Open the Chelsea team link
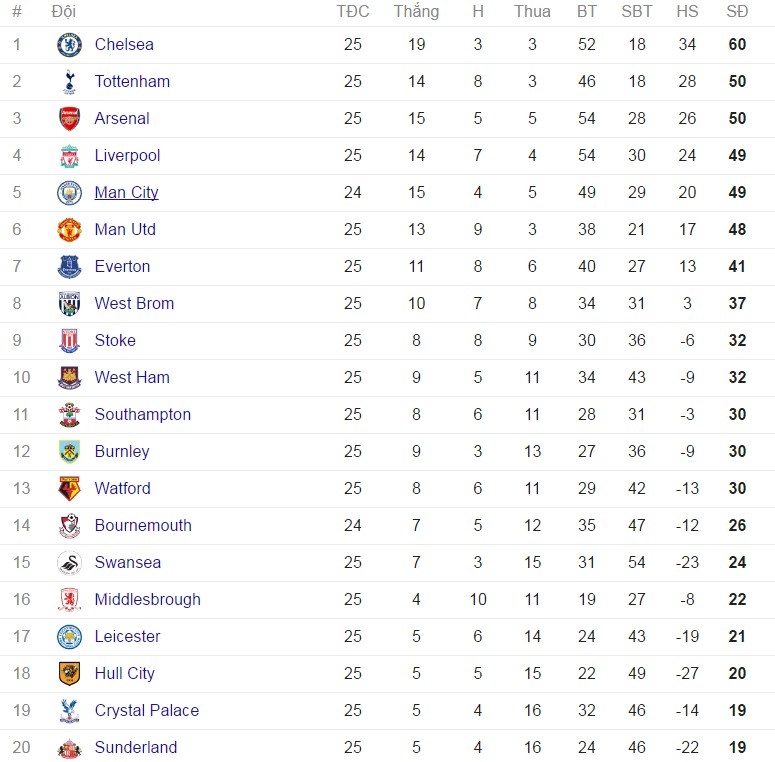The image size is (775, 762). [x=124, y=45]
